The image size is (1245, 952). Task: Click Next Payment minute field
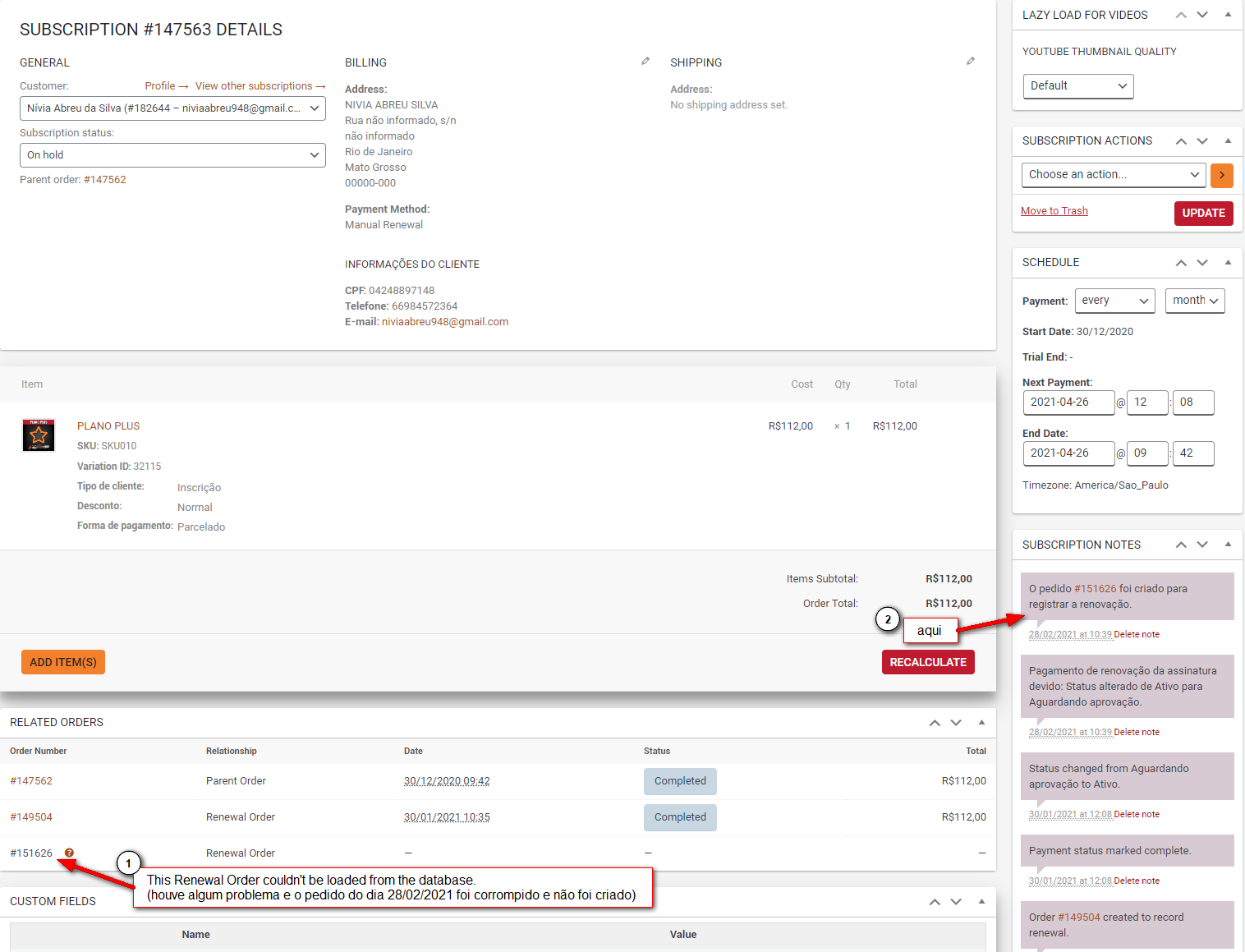point(1193,402)
